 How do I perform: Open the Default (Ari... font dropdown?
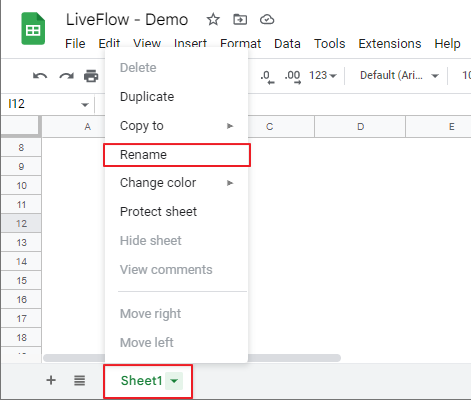pyautogui.click(x=399, y=76)
